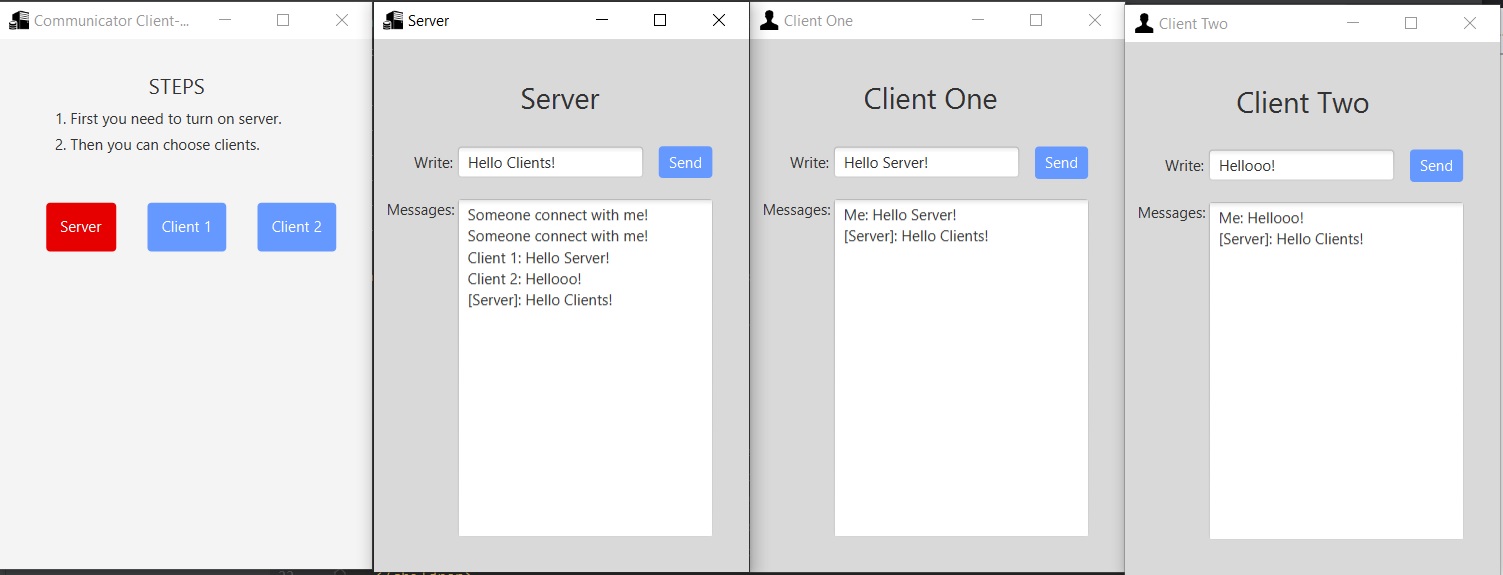
Task: Click the large 'Server' heading
Action: 560,99
